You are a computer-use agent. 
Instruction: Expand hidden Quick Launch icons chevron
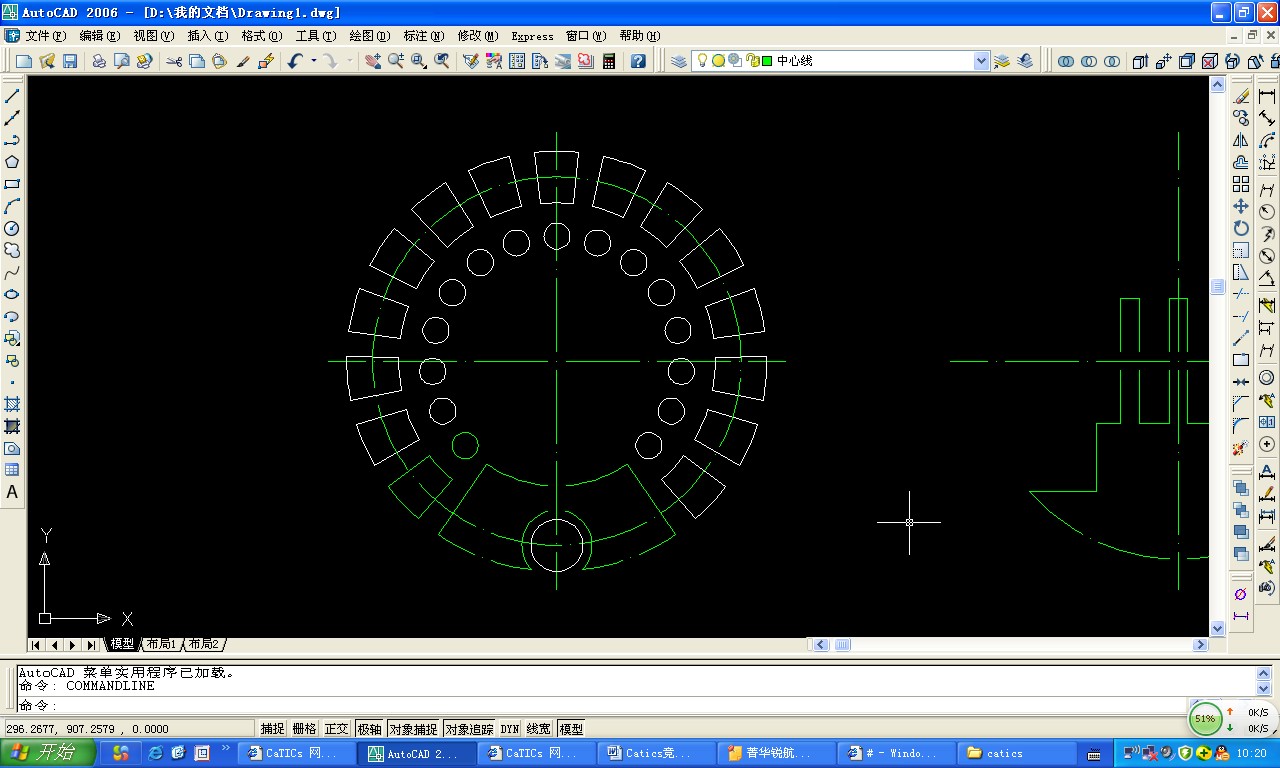[x=226, y=748]
